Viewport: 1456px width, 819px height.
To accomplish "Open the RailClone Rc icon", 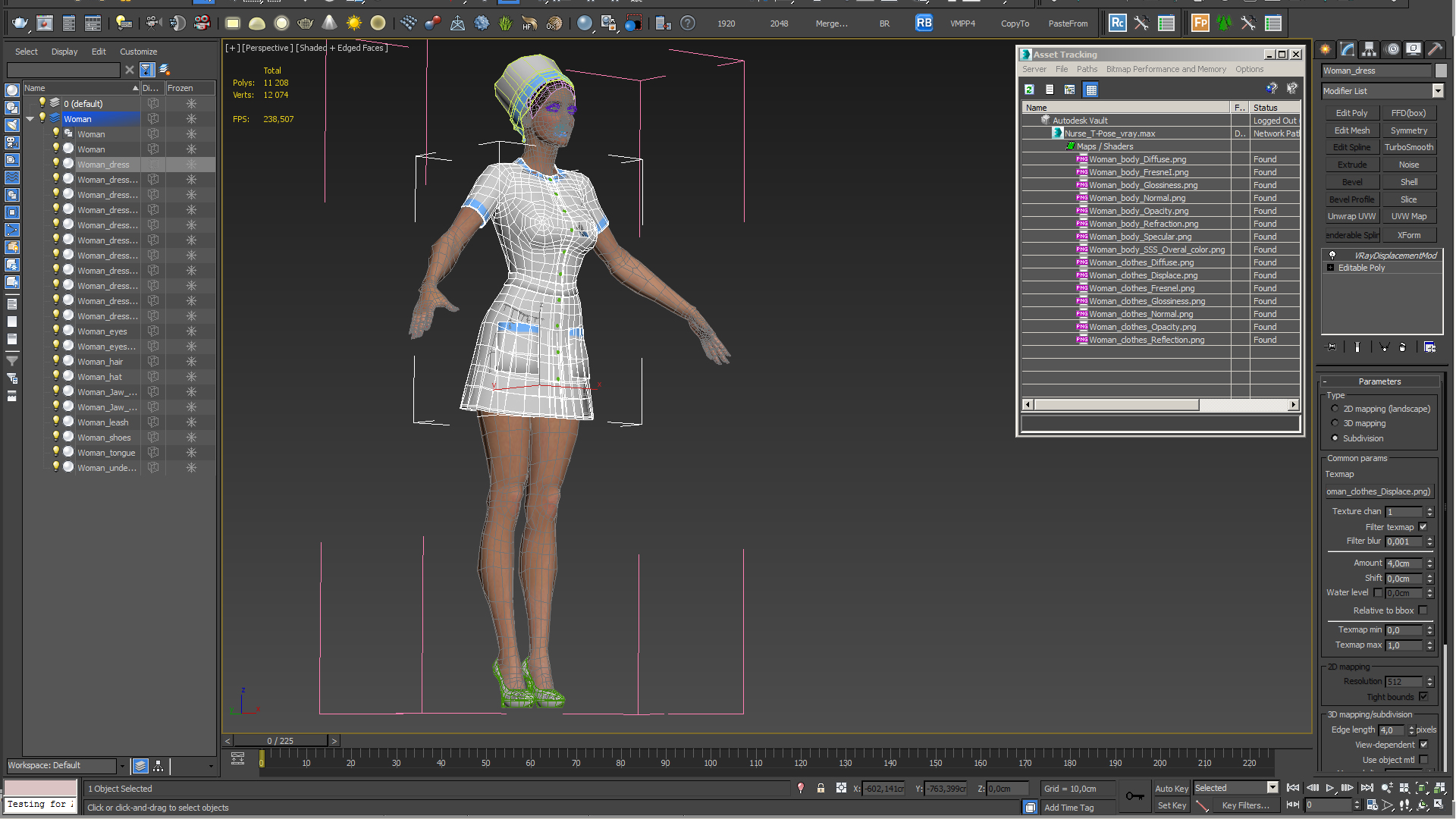I will [1117, 24].
